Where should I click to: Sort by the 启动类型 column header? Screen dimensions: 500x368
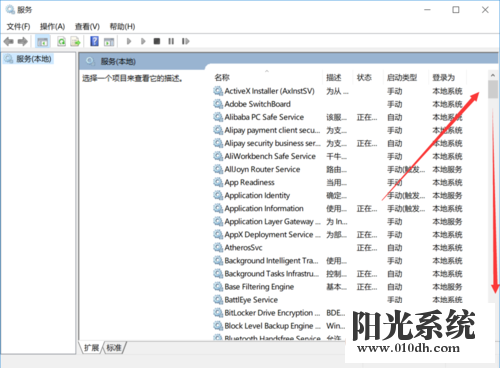(402, 78)
